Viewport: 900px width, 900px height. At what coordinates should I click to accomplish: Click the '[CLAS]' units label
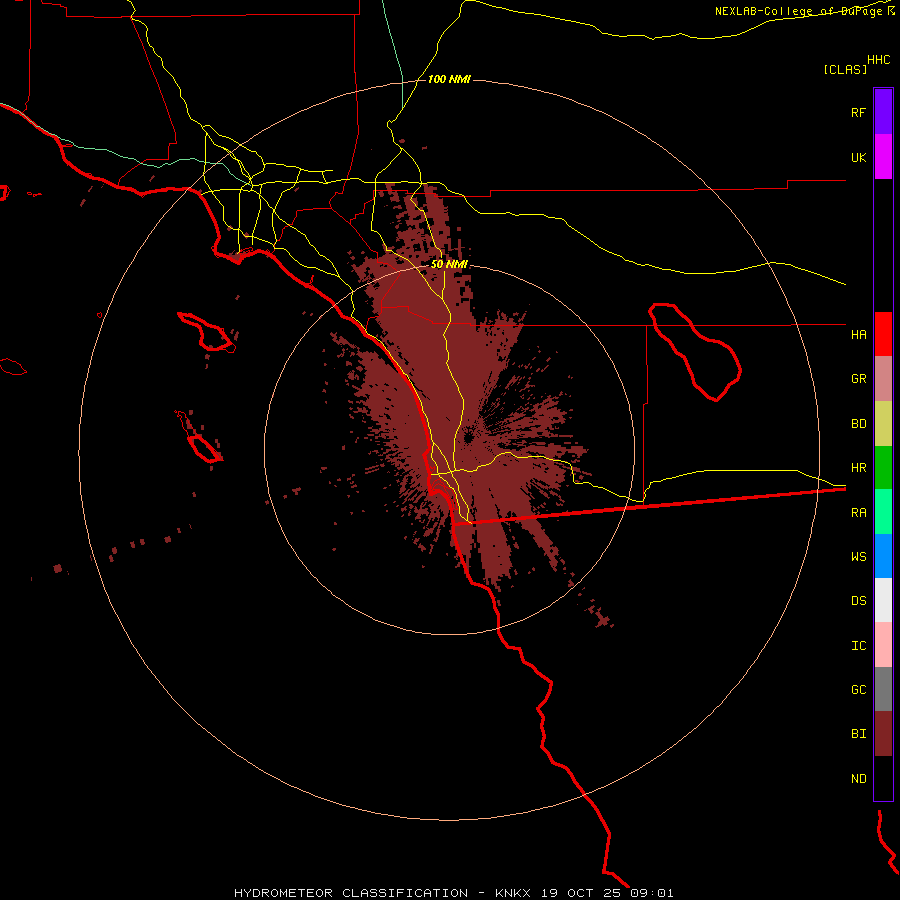pos(845,69)
